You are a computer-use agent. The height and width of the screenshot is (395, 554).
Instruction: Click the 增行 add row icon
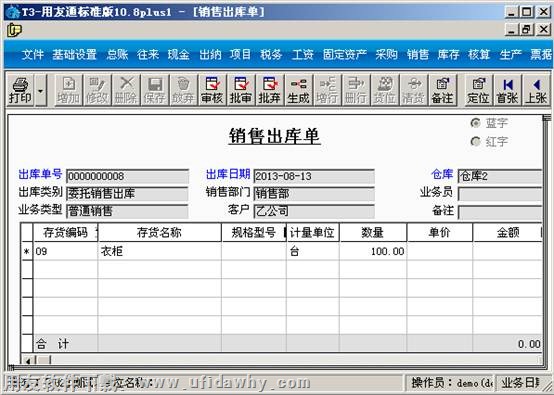[327, 90]
